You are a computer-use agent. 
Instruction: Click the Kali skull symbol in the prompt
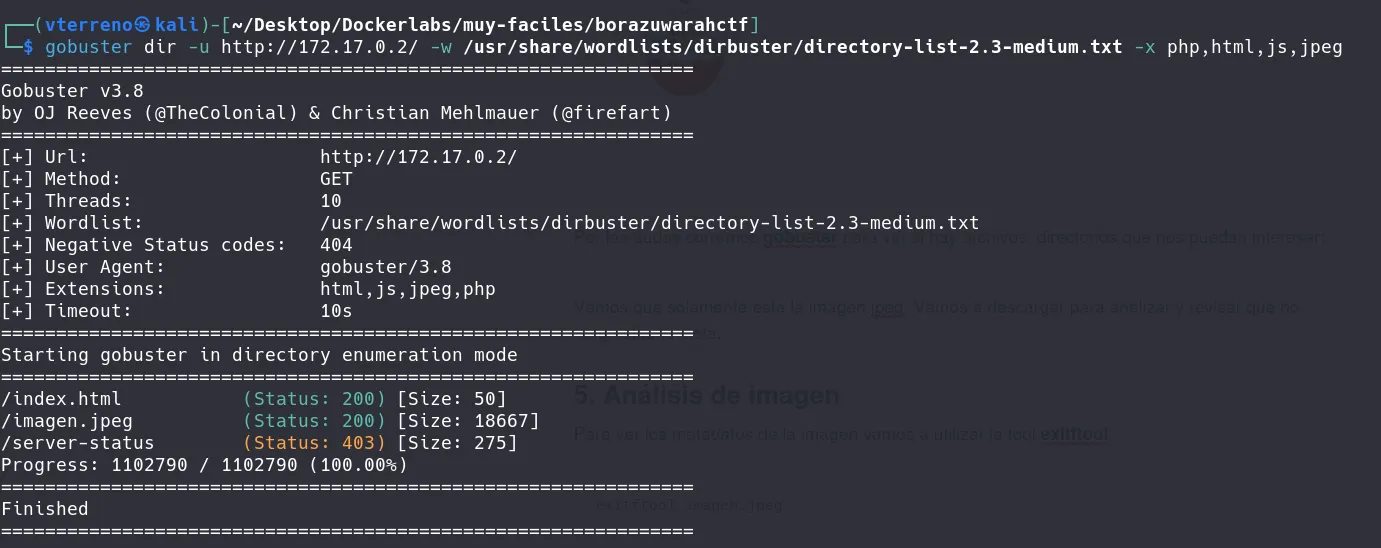[169, 24]
